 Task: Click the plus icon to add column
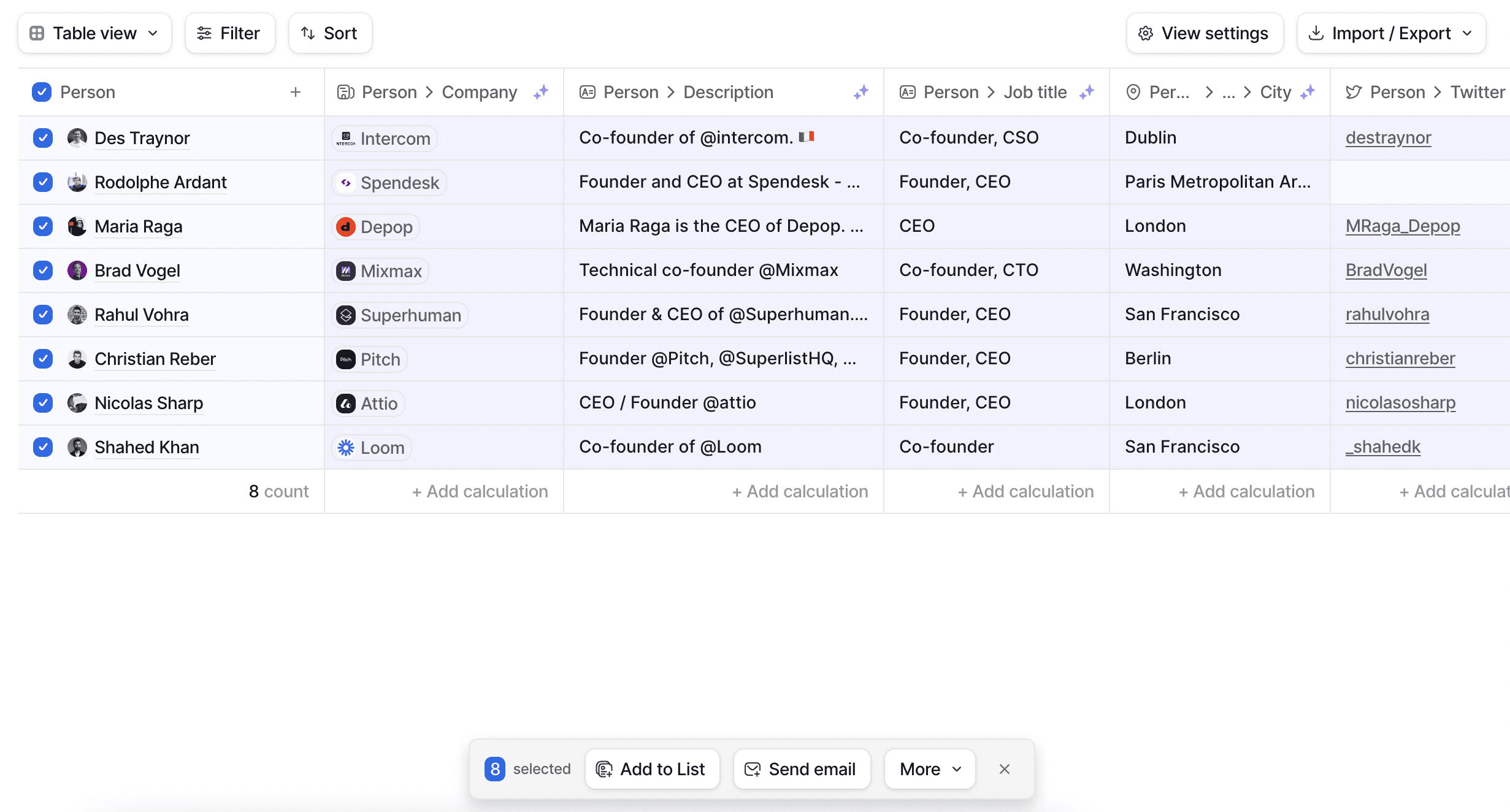[296, 92]
